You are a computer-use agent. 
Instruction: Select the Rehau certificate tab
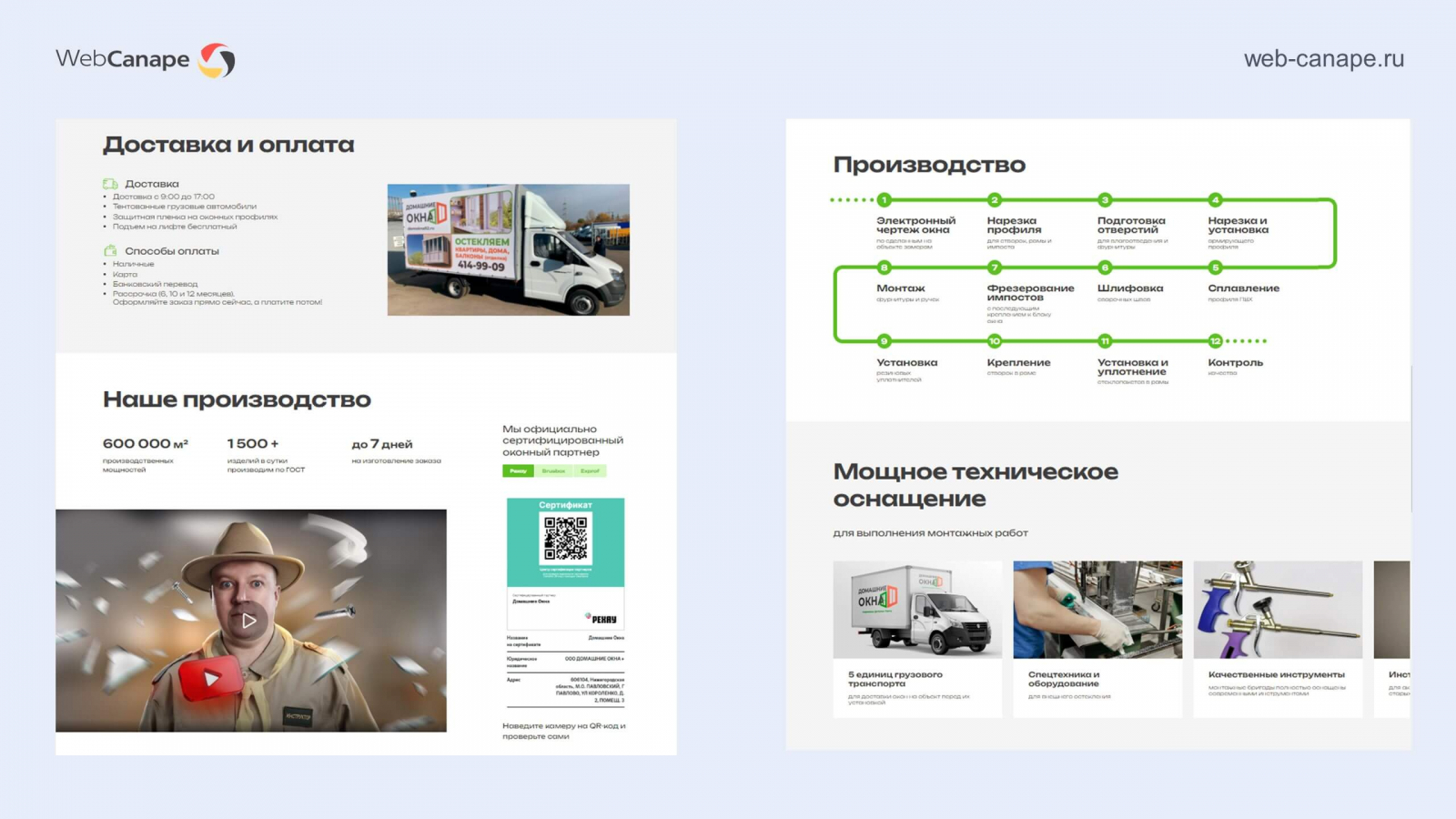[x=518, y=470]
